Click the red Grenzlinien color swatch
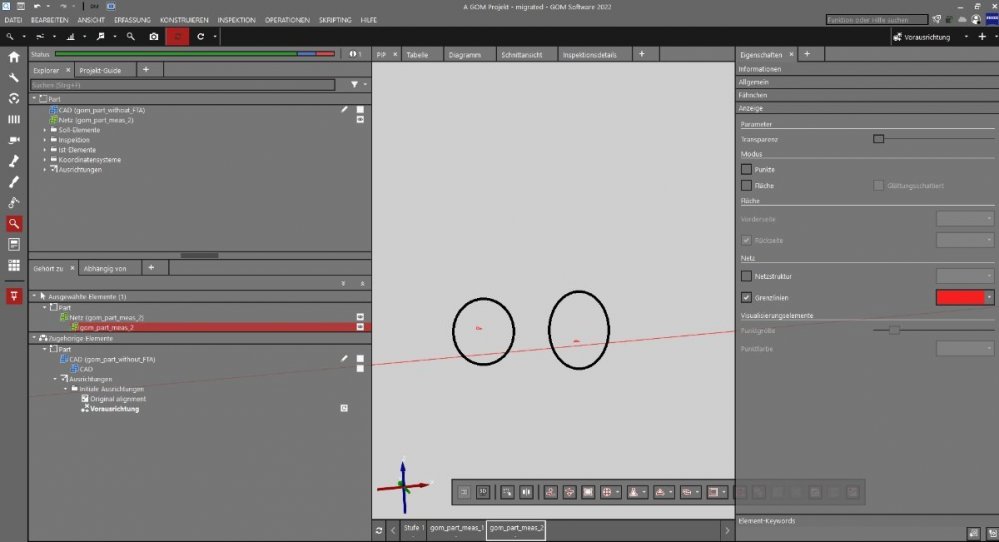 tap(960, 297)
